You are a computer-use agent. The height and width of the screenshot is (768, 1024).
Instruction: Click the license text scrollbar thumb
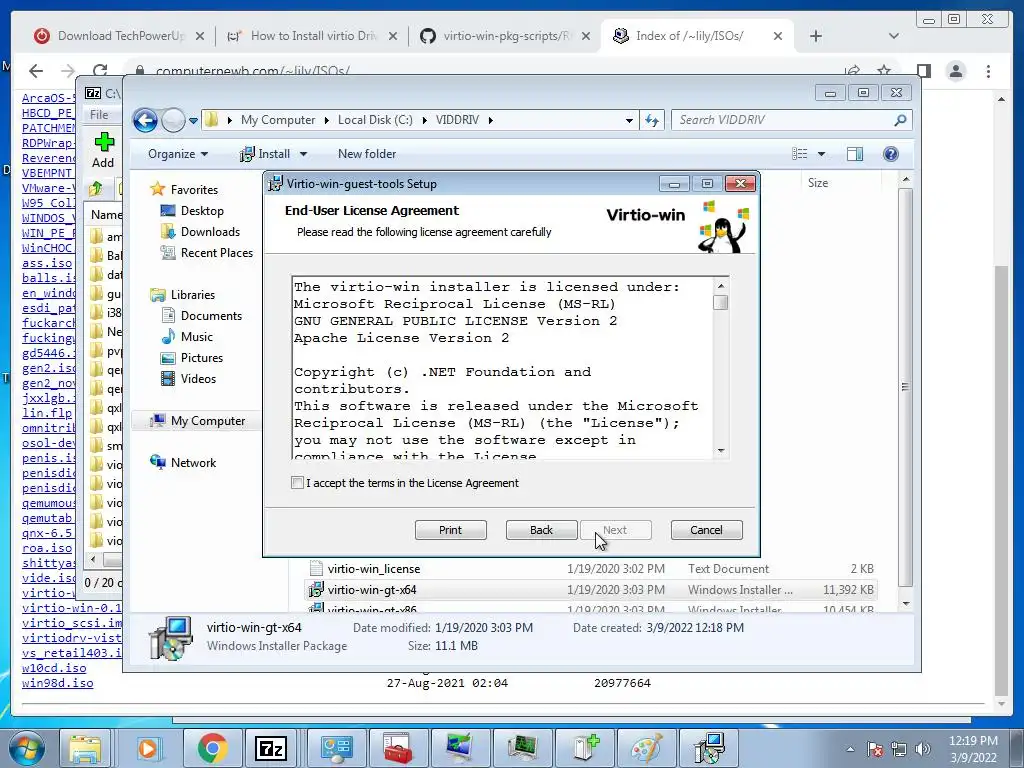point(720,302)
